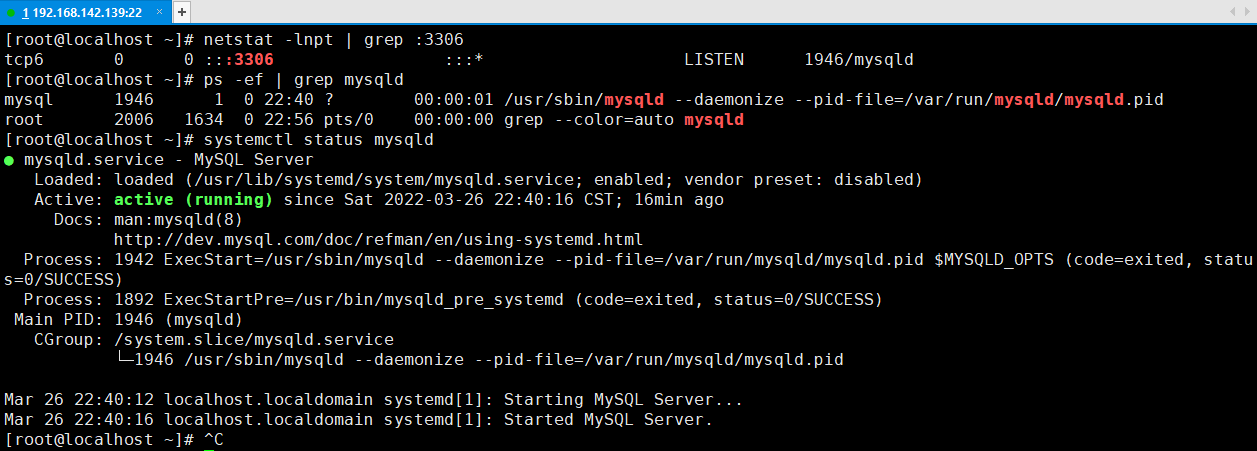Click 'Process: 1892 ExecStartPre' line
This screenshot has height=451, width=1257.
coord(453,300)
